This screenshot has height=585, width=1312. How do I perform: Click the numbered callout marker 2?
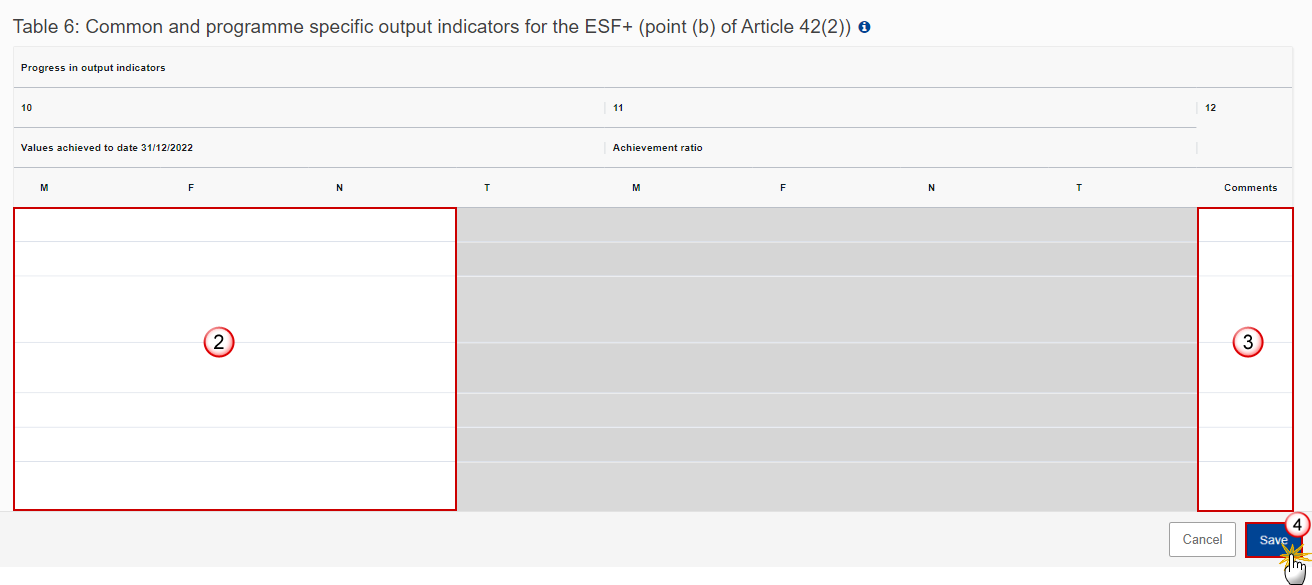tap(219, 343)
